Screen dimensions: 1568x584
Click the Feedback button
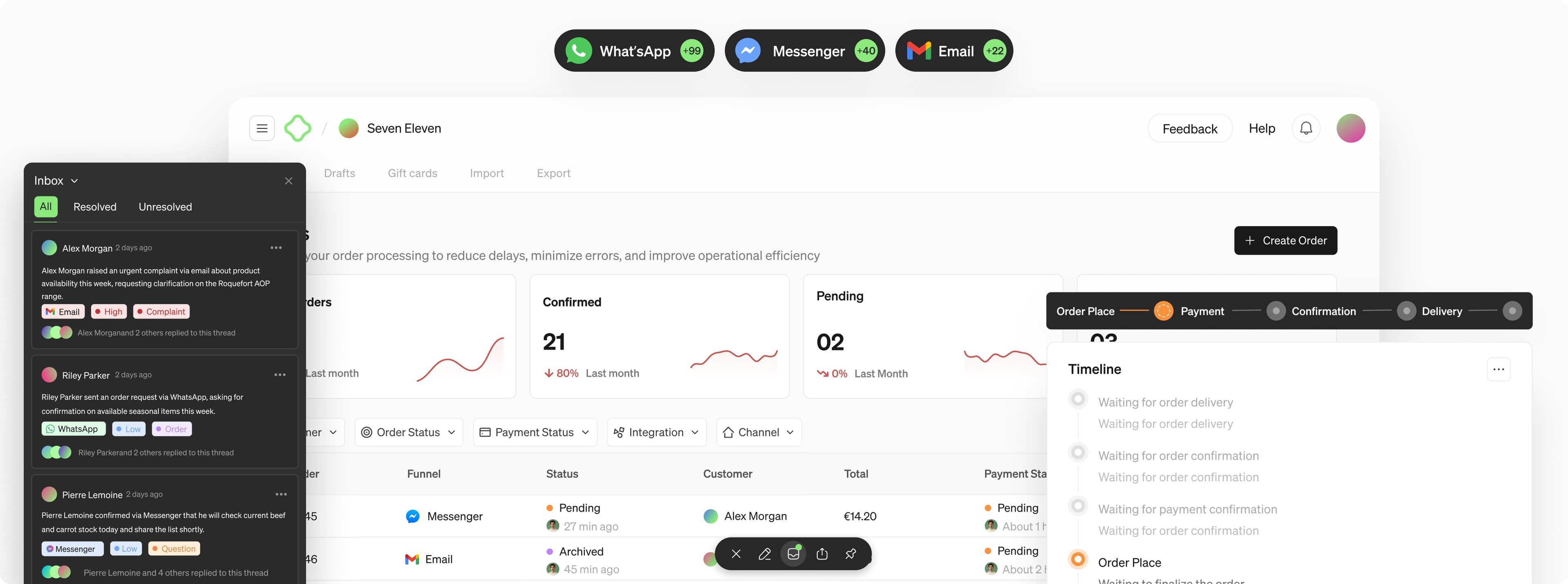(x=1189, y=129)
